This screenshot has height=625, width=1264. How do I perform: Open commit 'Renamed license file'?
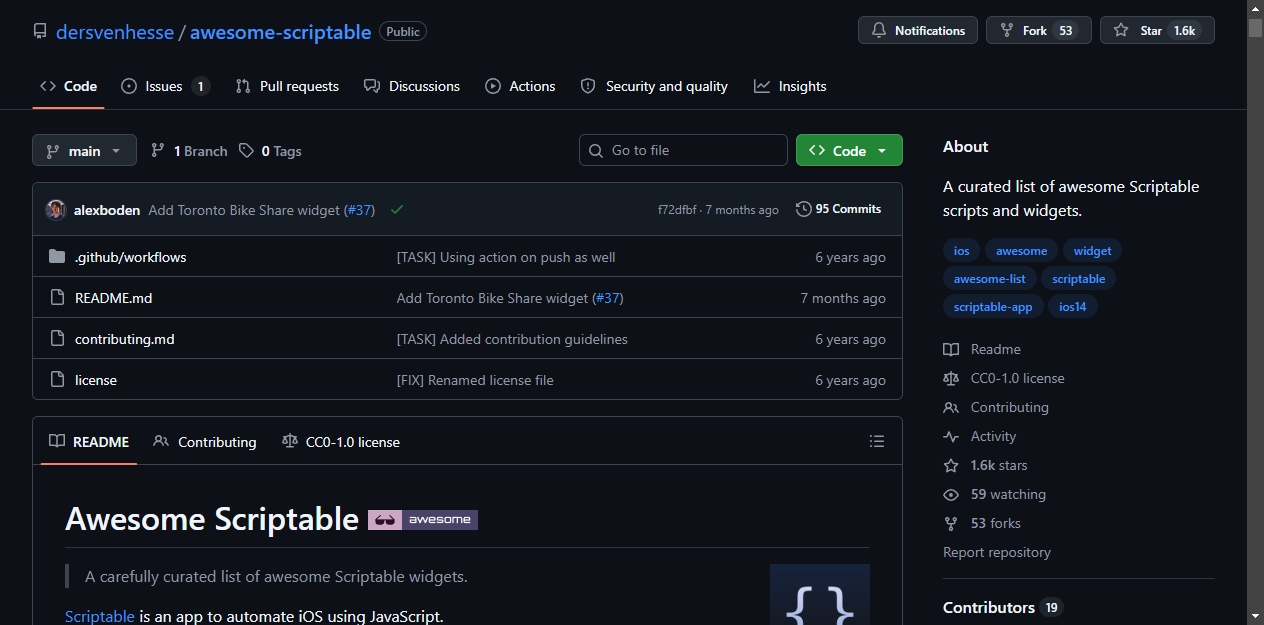pos(475,380)
